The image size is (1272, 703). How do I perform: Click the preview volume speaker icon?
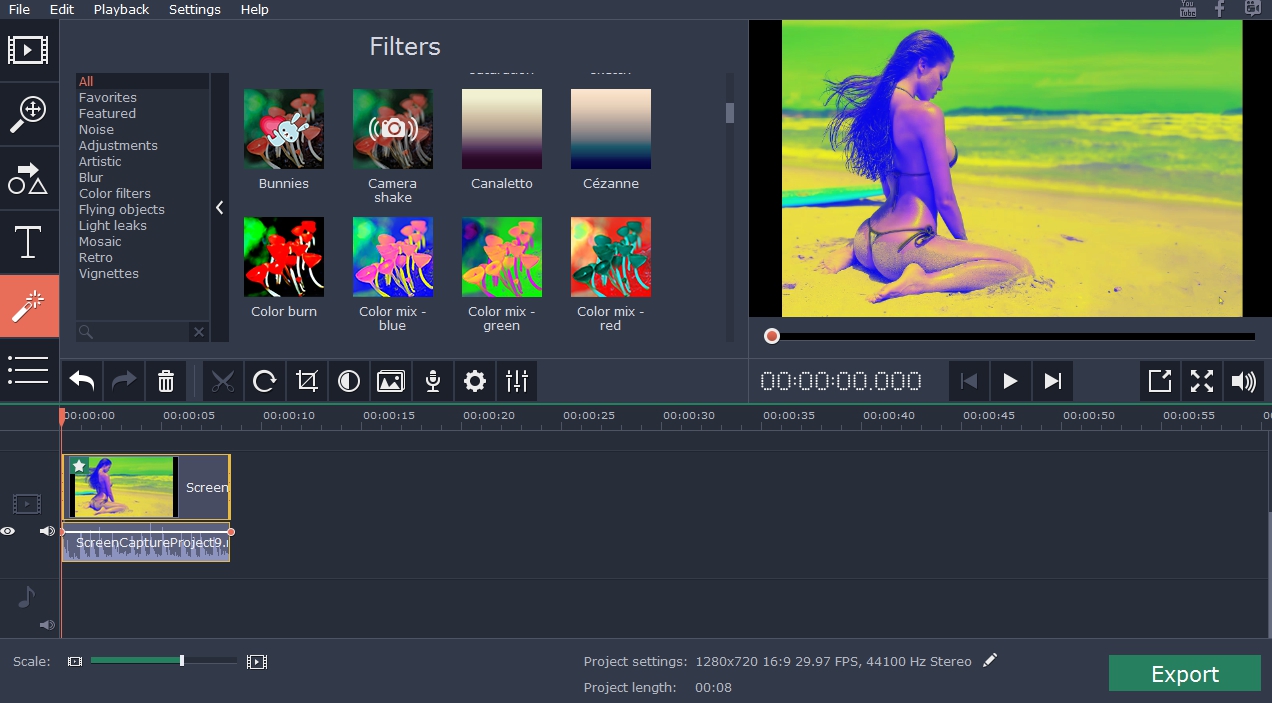1244,381
